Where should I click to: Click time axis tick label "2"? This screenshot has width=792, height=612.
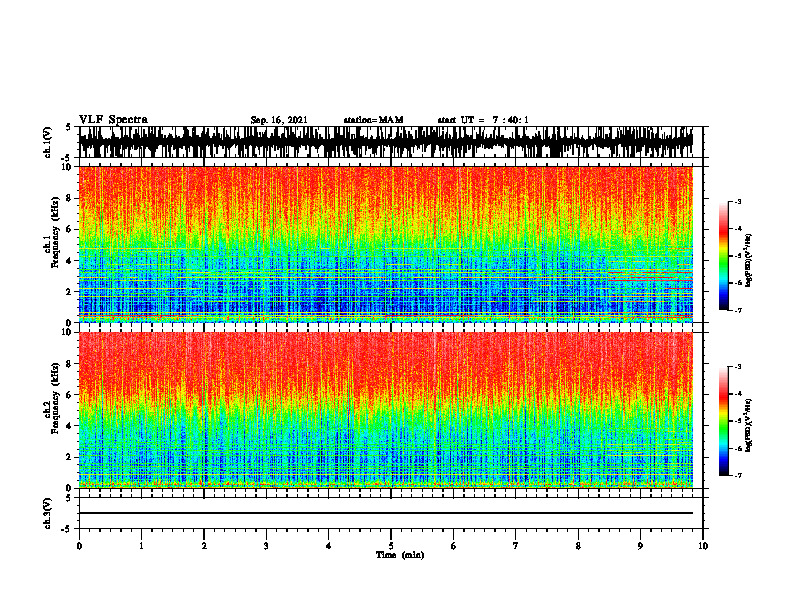click(204, 546)
